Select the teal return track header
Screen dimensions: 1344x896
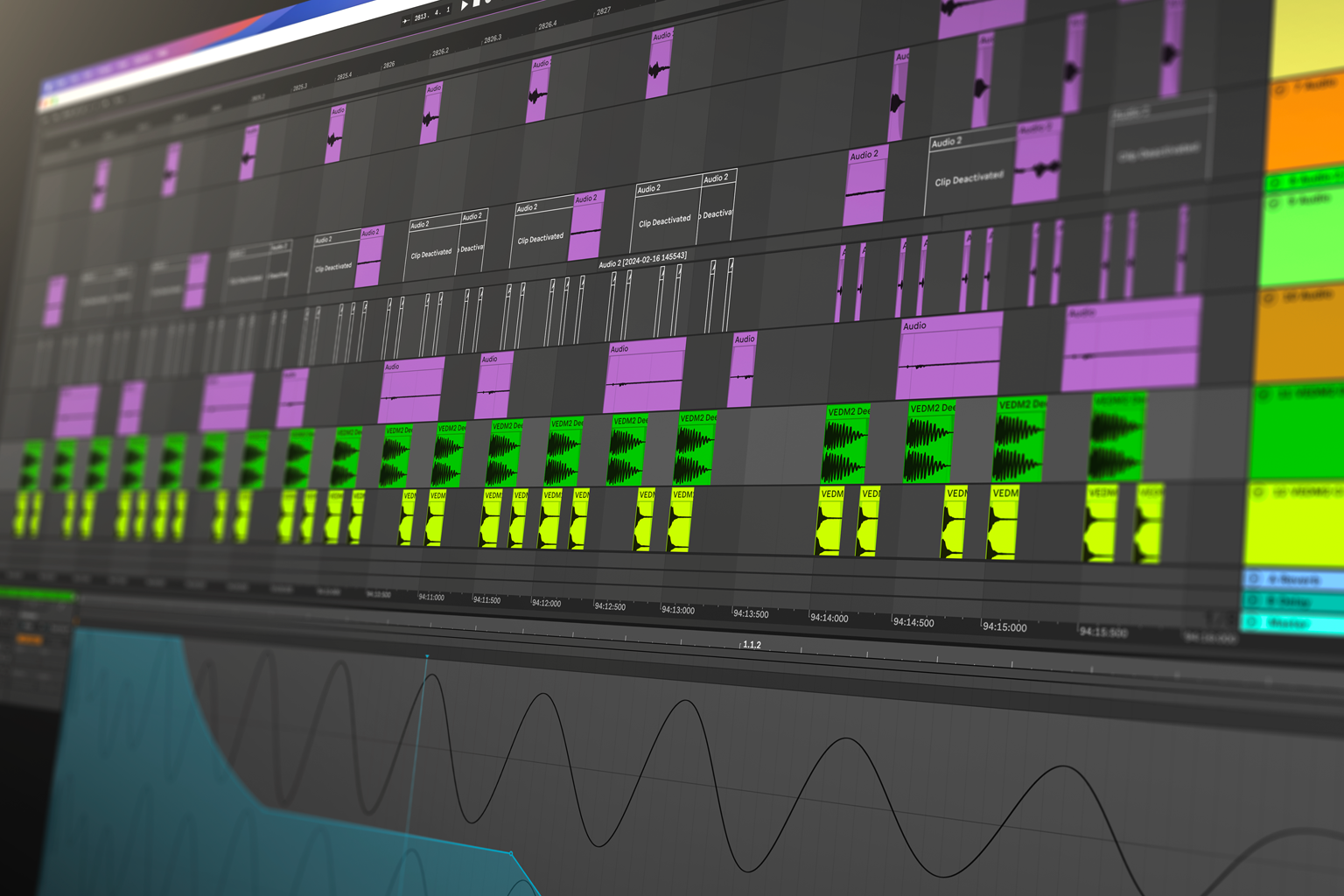1291,602
